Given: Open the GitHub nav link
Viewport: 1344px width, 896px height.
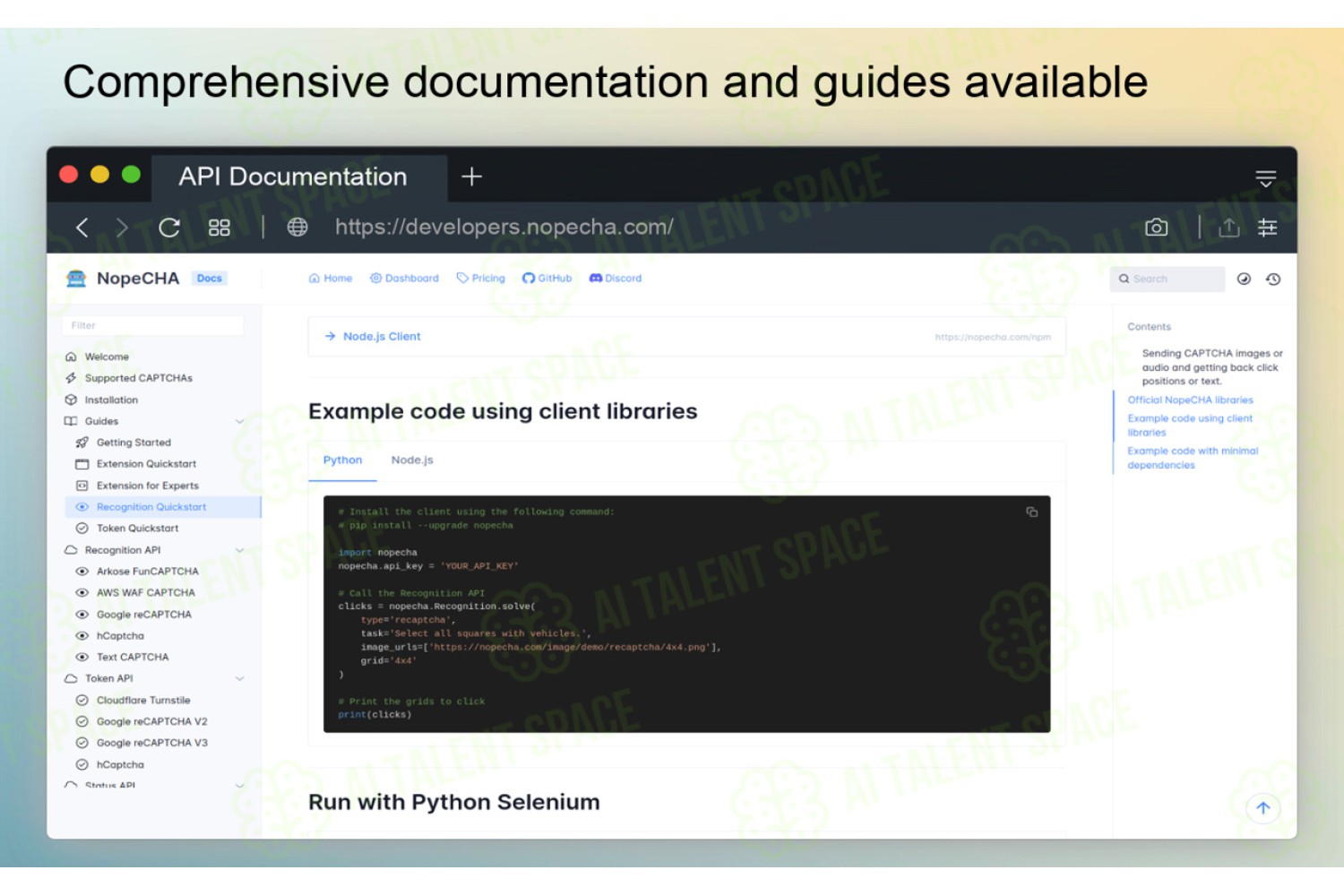Looking at the screenshot, I should tap(547, 279).
